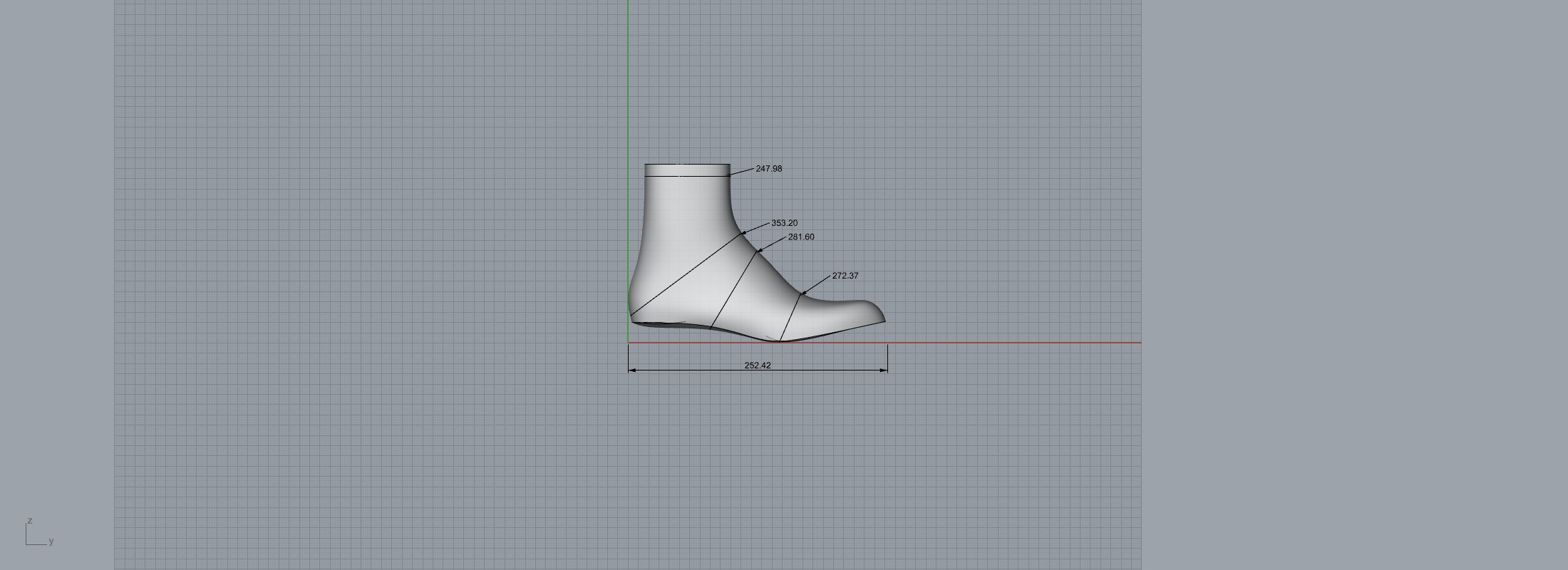Select the ankle shaft of the last
Screen dimensions: 1568x570
686,207
